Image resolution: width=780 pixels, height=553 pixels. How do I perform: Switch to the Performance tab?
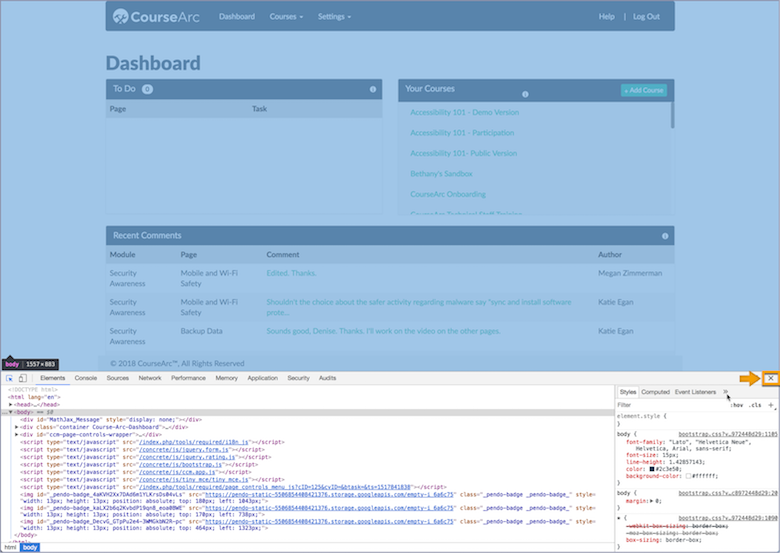[188, 378]
